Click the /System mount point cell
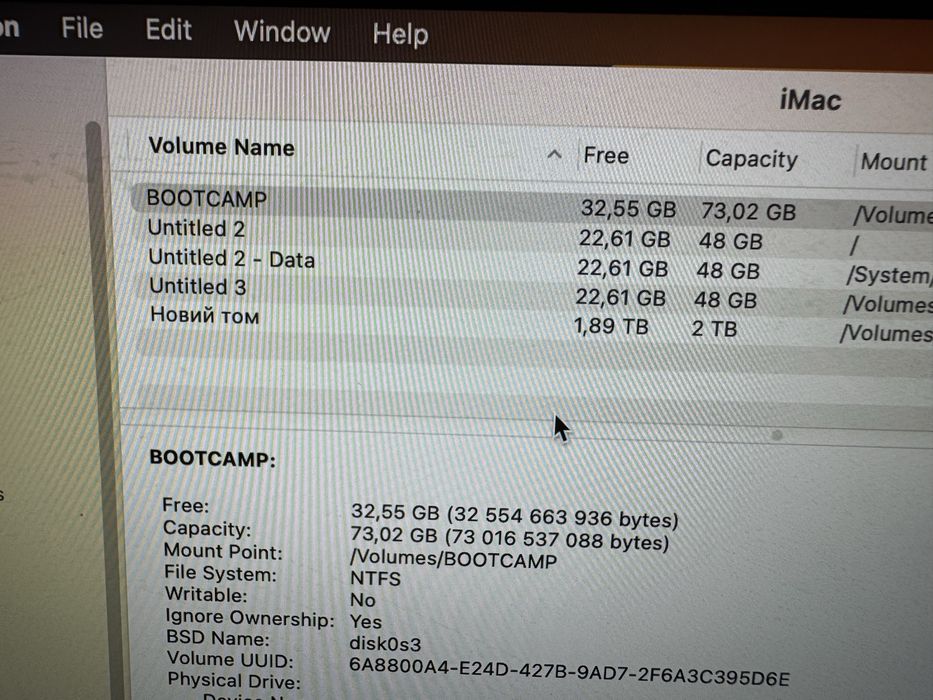The height and width of the screenshot is (700, 933). tap(889, 274)
